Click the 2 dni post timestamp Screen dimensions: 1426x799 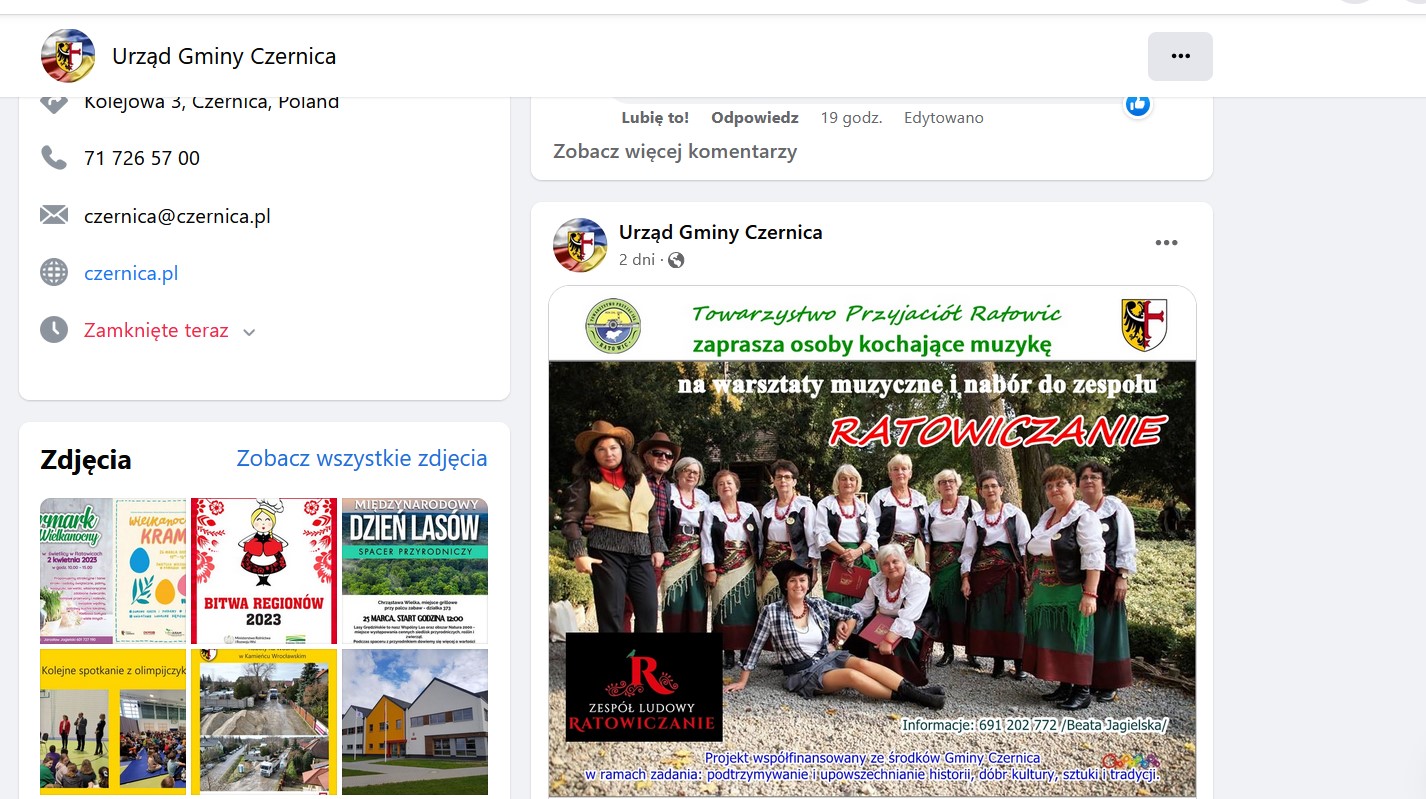coord(636,260)
